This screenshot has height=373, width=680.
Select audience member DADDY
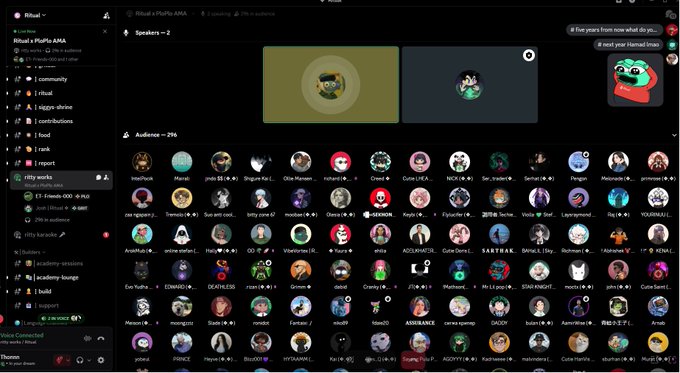499,311
